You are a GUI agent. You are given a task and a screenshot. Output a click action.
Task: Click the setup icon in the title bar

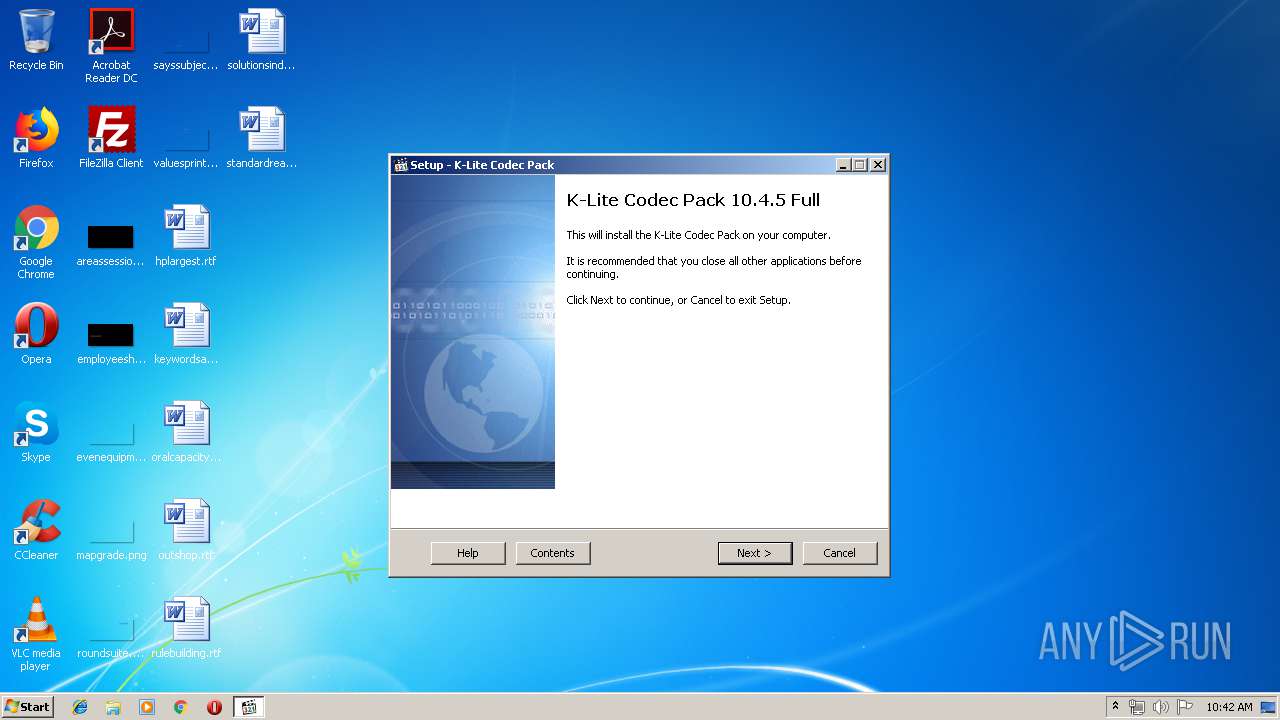pyautogui.click(x=401, y=165)
